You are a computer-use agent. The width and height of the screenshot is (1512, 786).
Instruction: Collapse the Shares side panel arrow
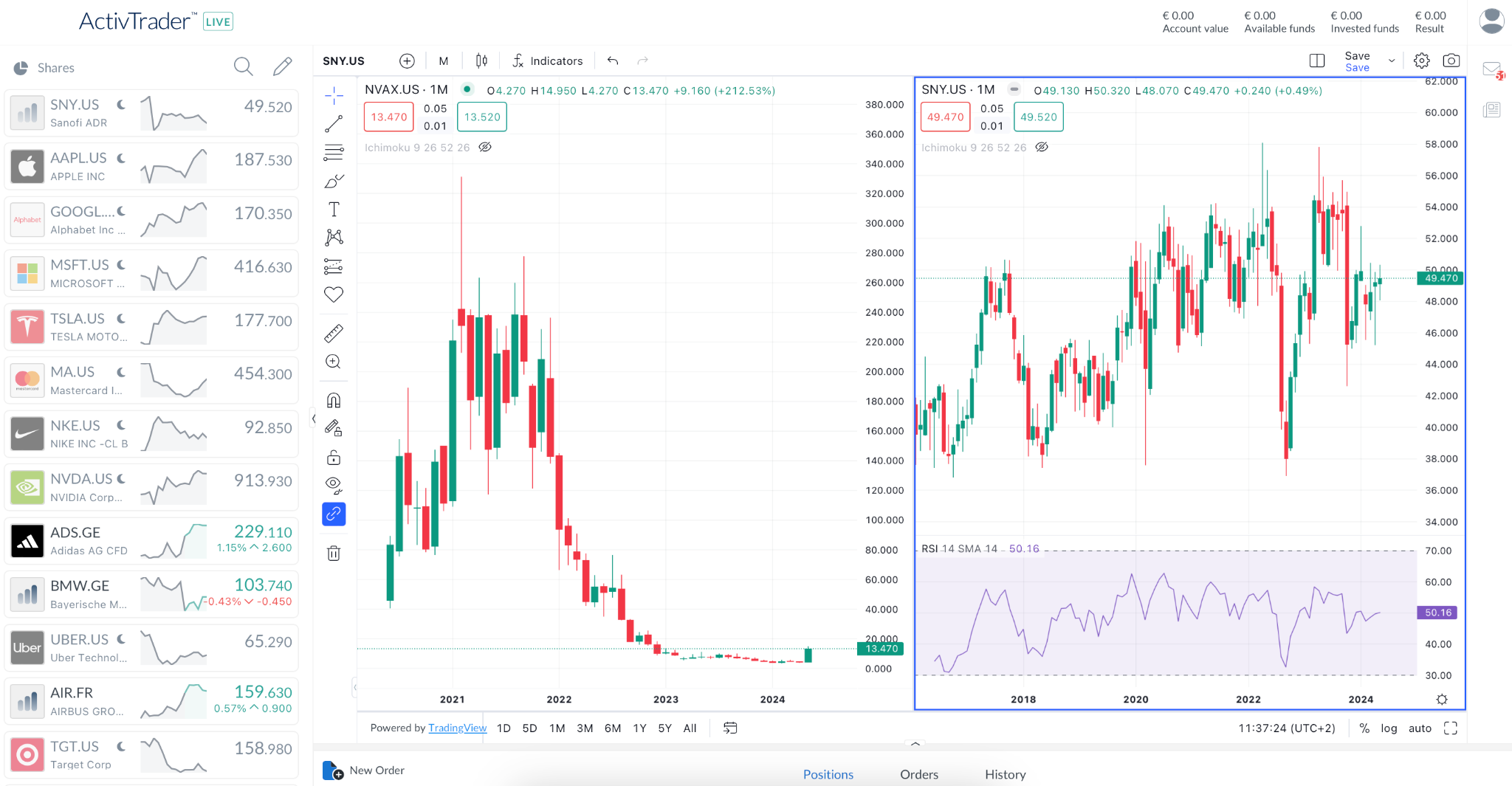click(314, 418)
